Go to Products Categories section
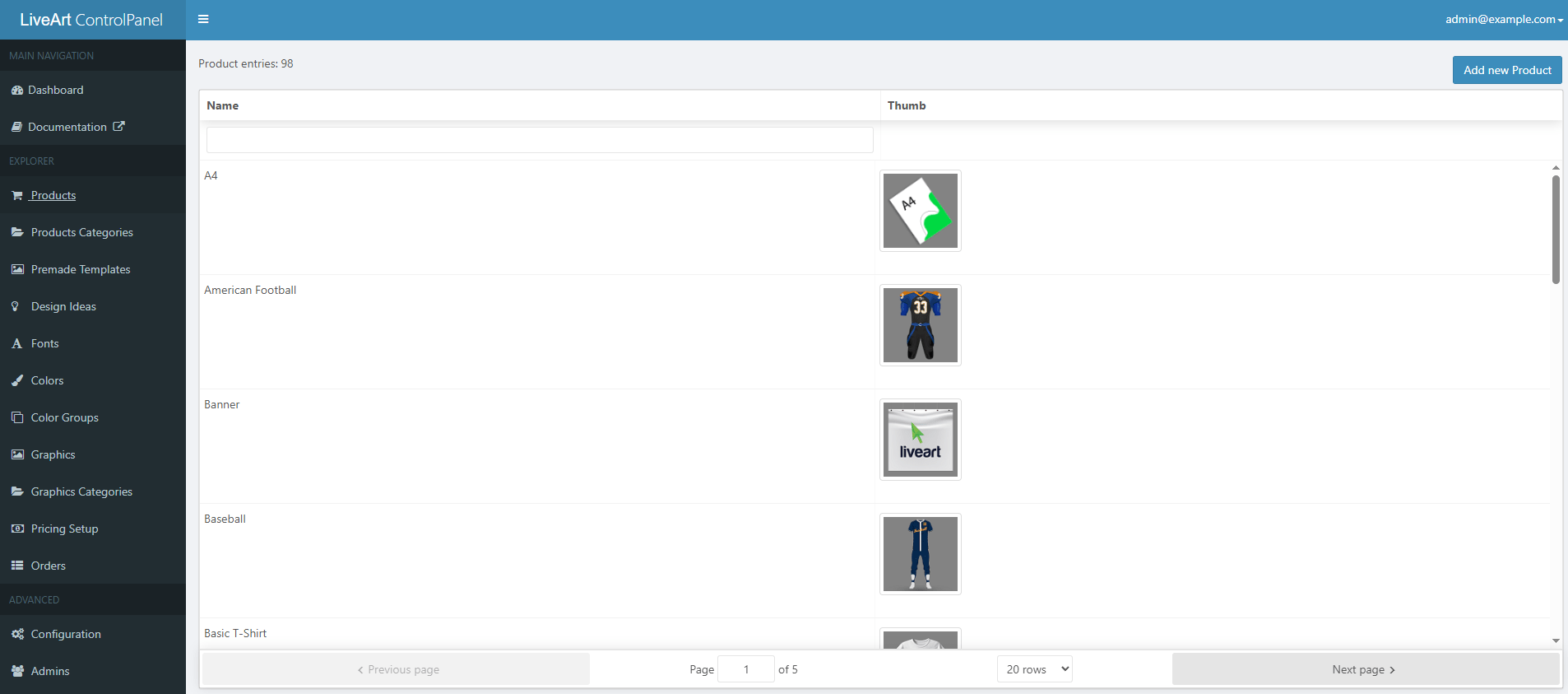Image resolution: width=1568 pixels, height=694 pixels. tap(93, 232)
